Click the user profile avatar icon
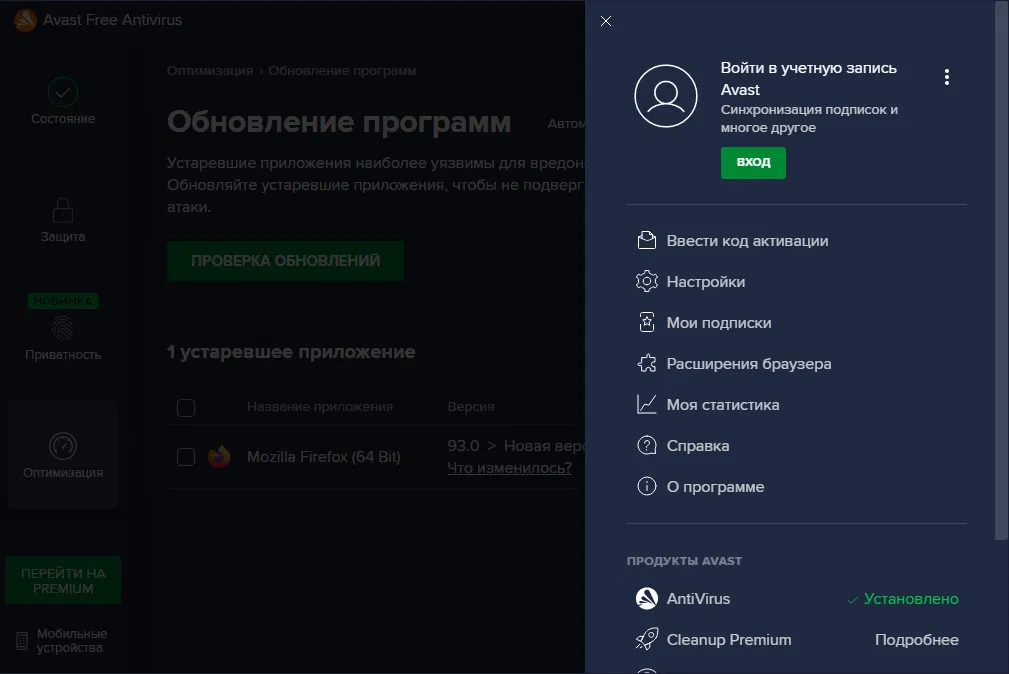The width and height of the screenshot is (1009, 674). pos(665,96)
